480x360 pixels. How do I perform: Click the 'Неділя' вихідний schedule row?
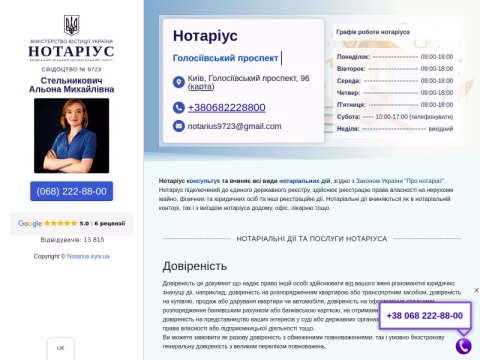coord(395,129)
